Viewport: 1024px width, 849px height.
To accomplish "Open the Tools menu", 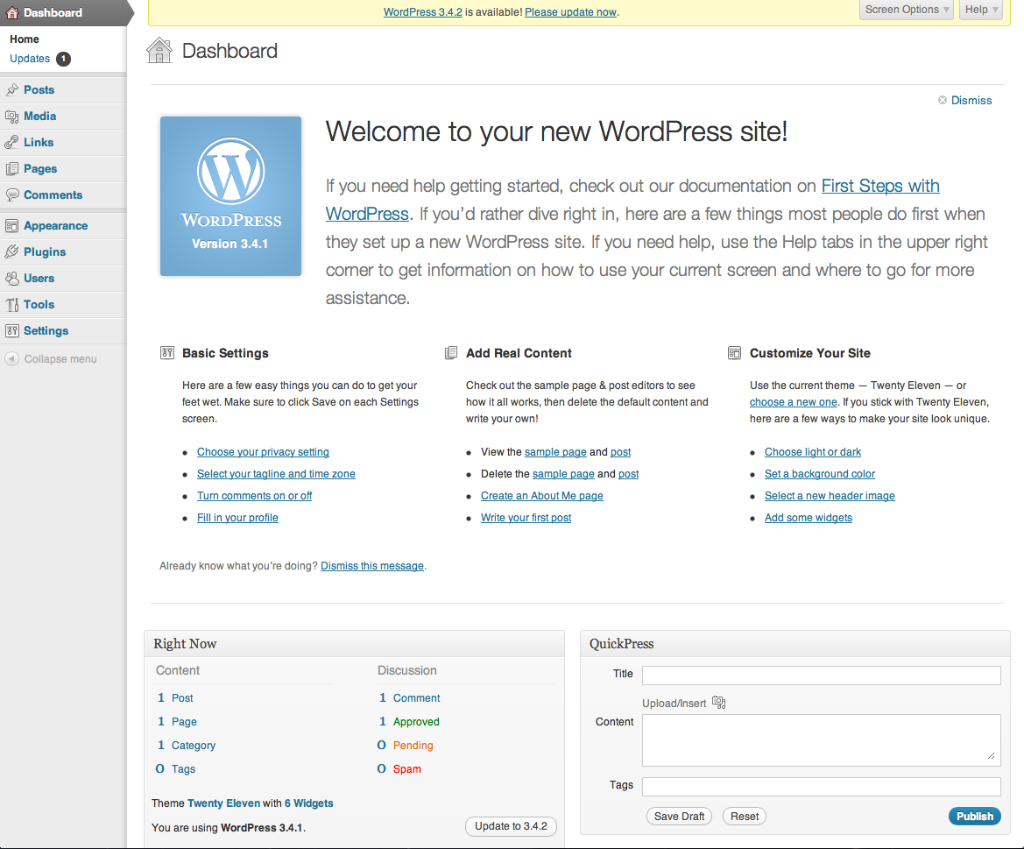I will pos(39,304).
